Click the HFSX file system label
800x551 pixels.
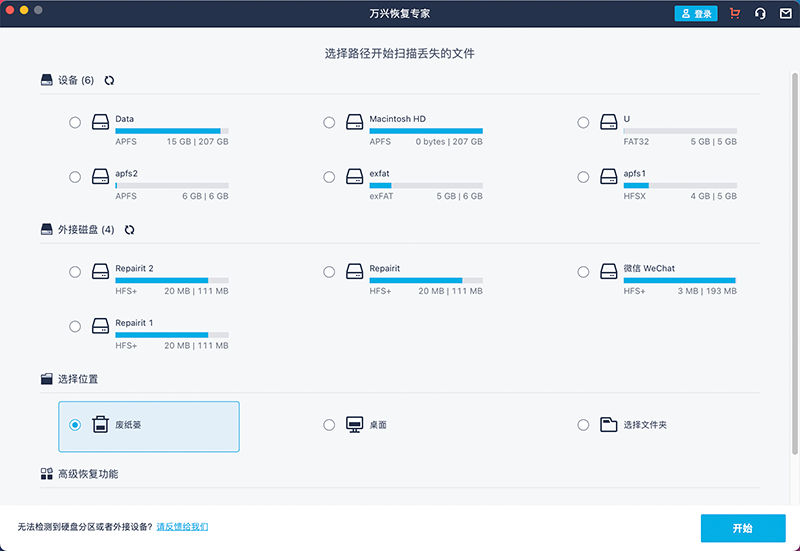click(x=635, y=196)
